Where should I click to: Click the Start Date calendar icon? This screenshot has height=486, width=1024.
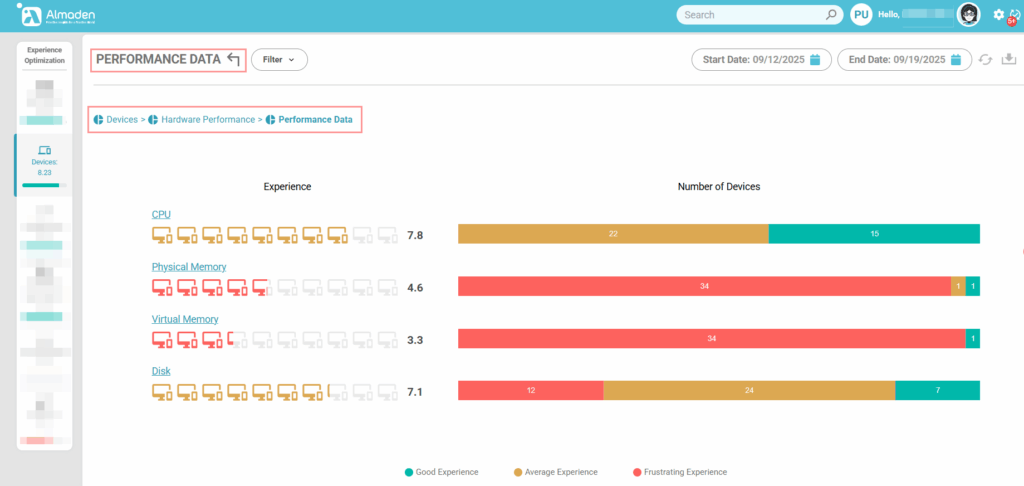point(815,60)
